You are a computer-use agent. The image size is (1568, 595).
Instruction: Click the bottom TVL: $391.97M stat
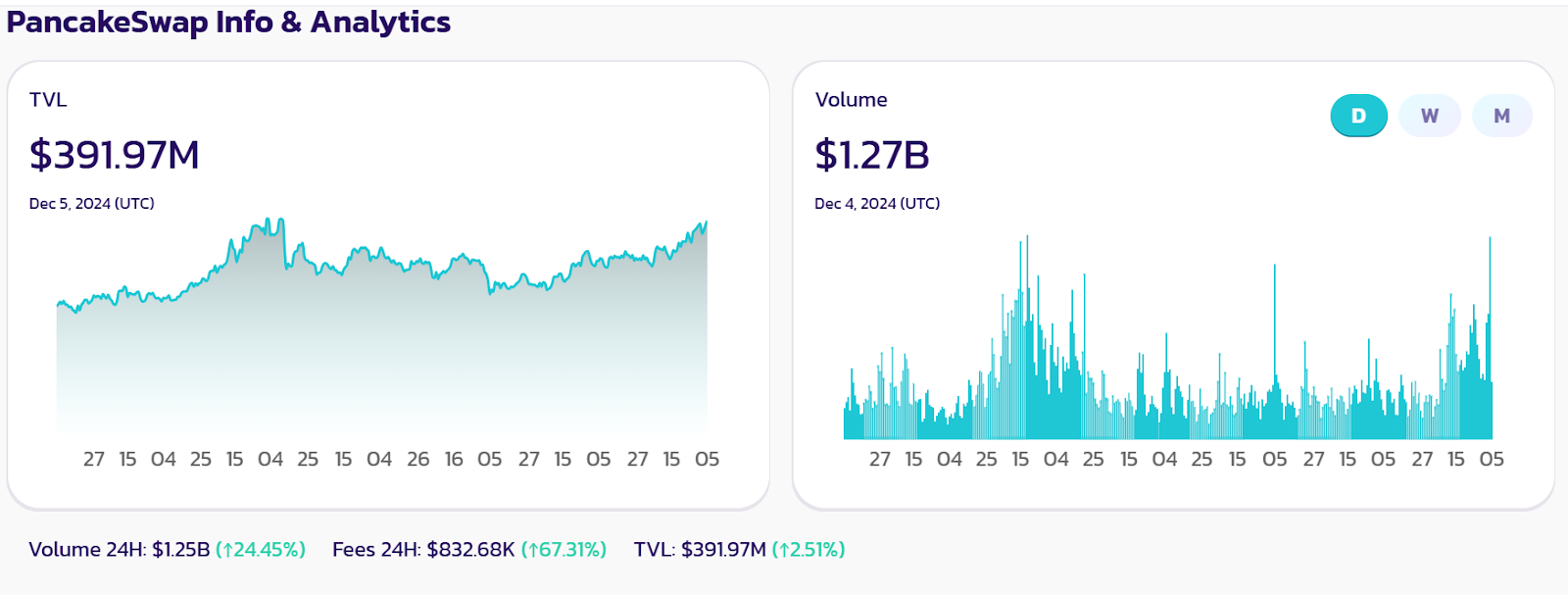point(700,549)
